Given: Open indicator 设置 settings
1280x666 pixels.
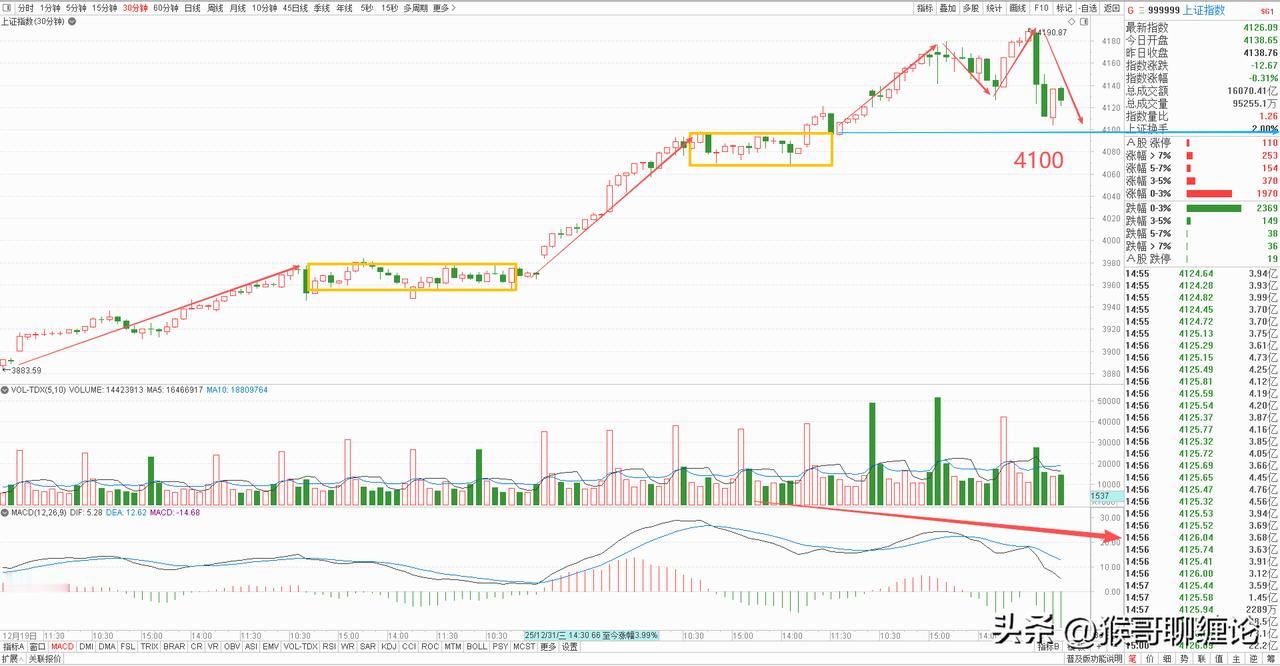Looking at the screenshot, I should (570, 646).
